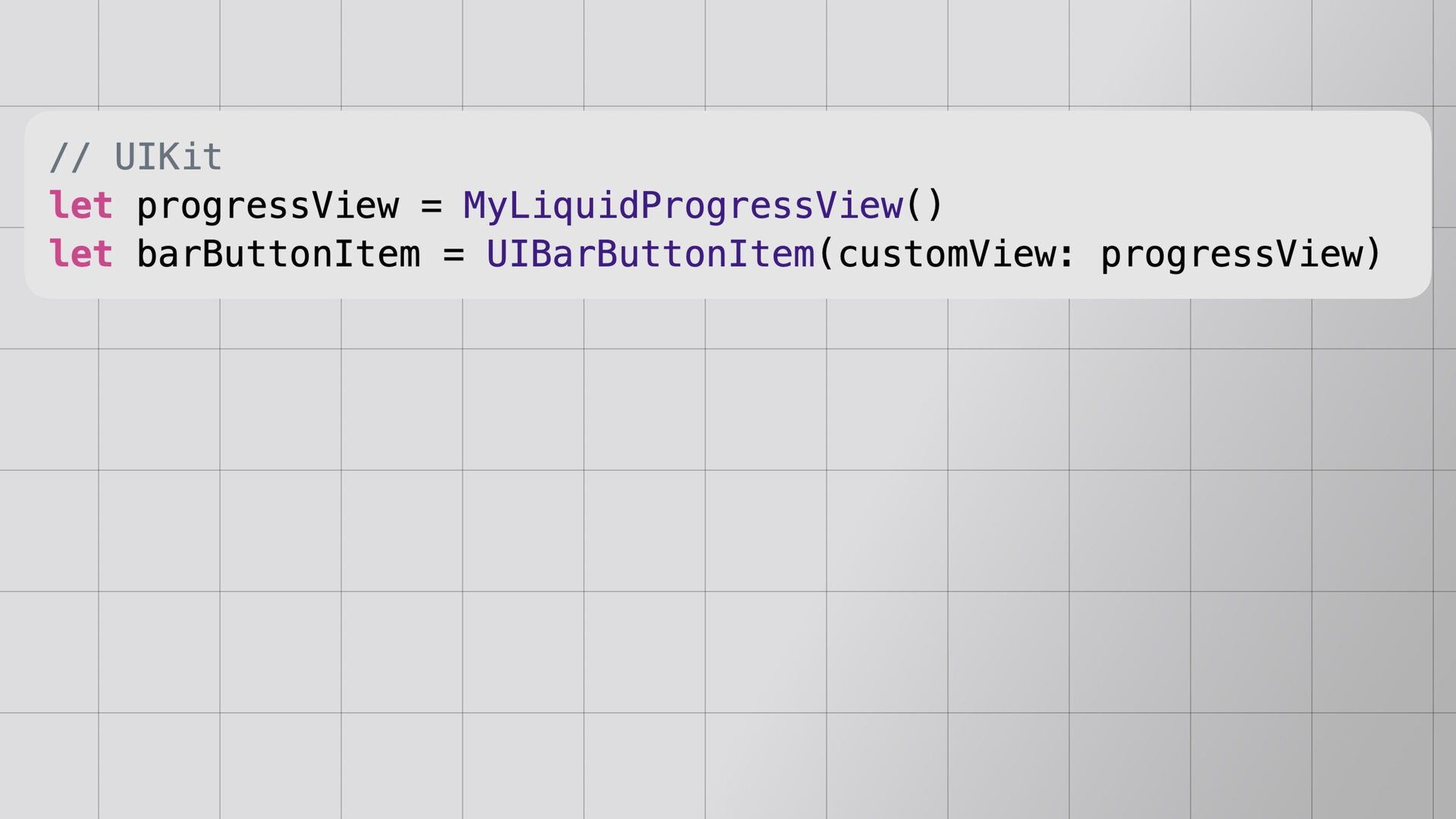Click the word Progress inside MyLiquidProgressView

[x=727, y=206]
